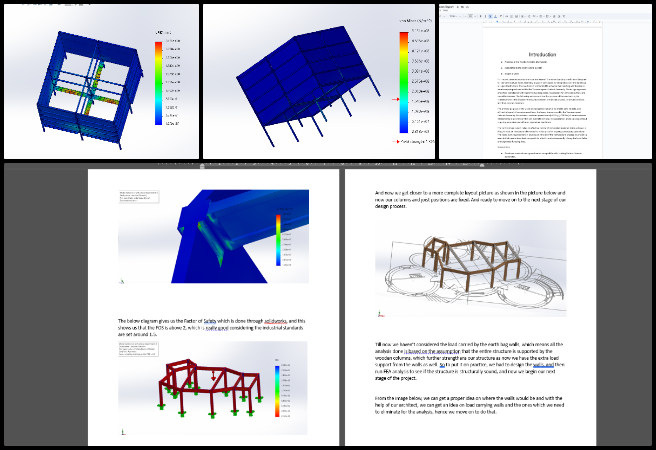Click the red yield marker arrow on legend
This screenshot has height=450, width=656.
(x=396, y=100)
